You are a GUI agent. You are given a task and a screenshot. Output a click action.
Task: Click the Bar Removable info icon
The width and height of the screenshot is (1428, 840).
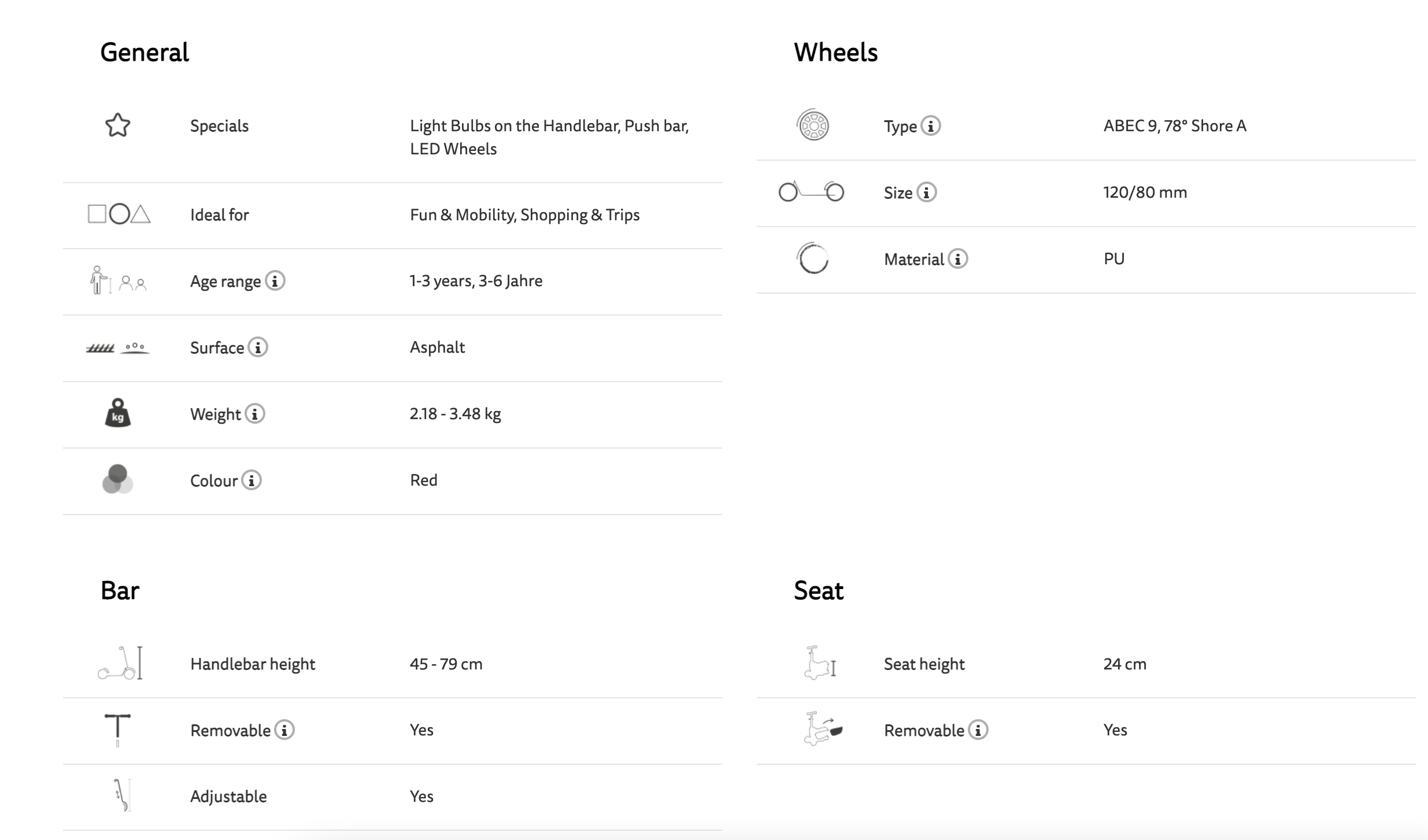coord(284,730)
